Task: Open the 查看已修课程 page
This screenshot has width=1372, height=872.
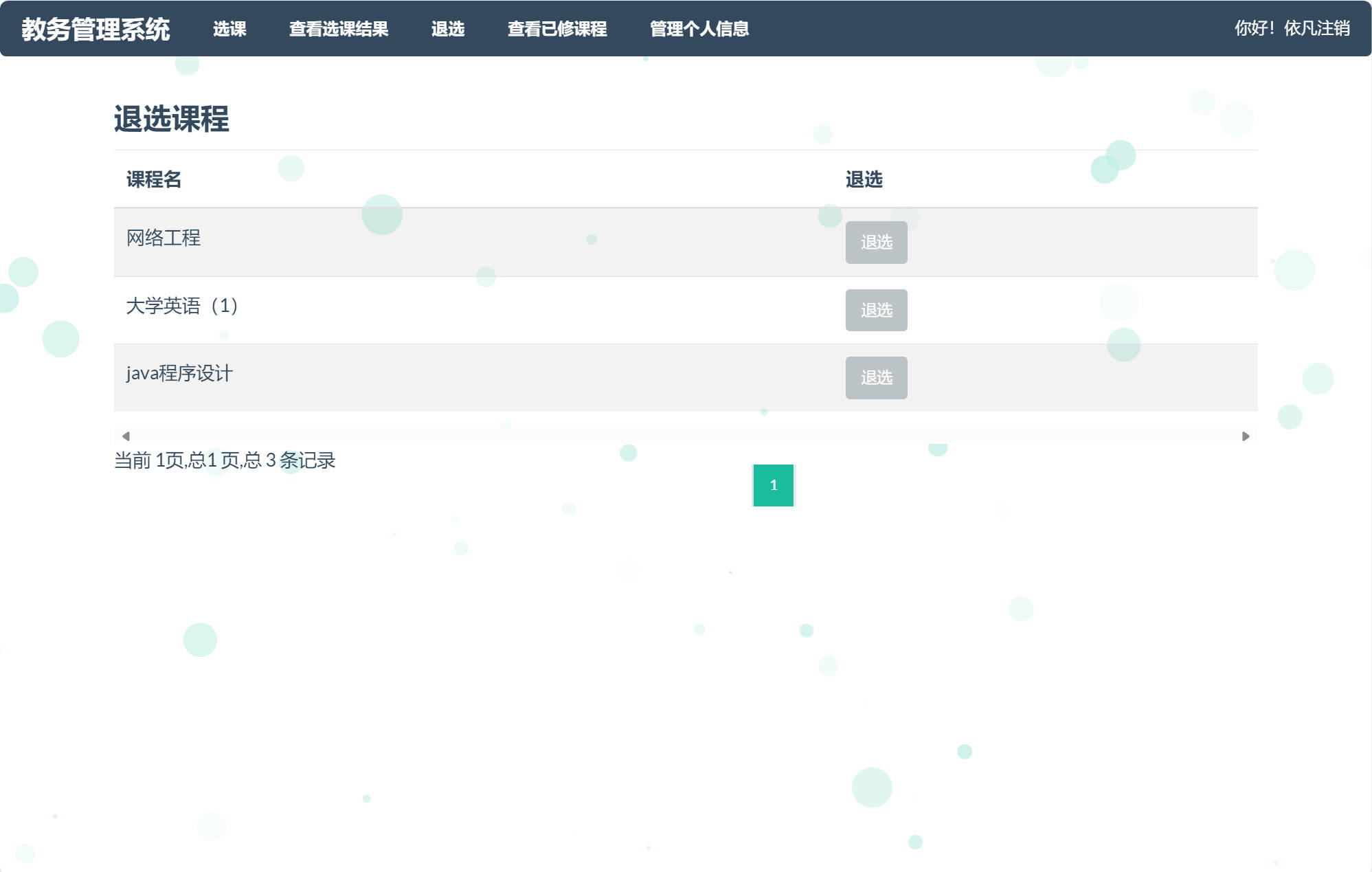Action: [556, 29]
